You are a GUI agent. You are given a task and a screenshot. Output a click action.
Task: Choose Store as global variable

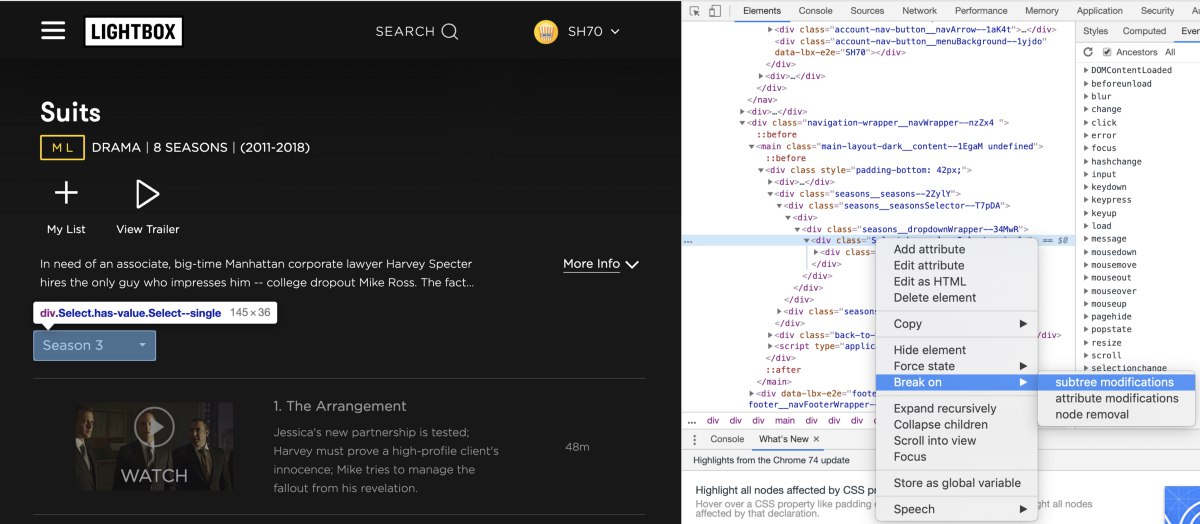957,483
